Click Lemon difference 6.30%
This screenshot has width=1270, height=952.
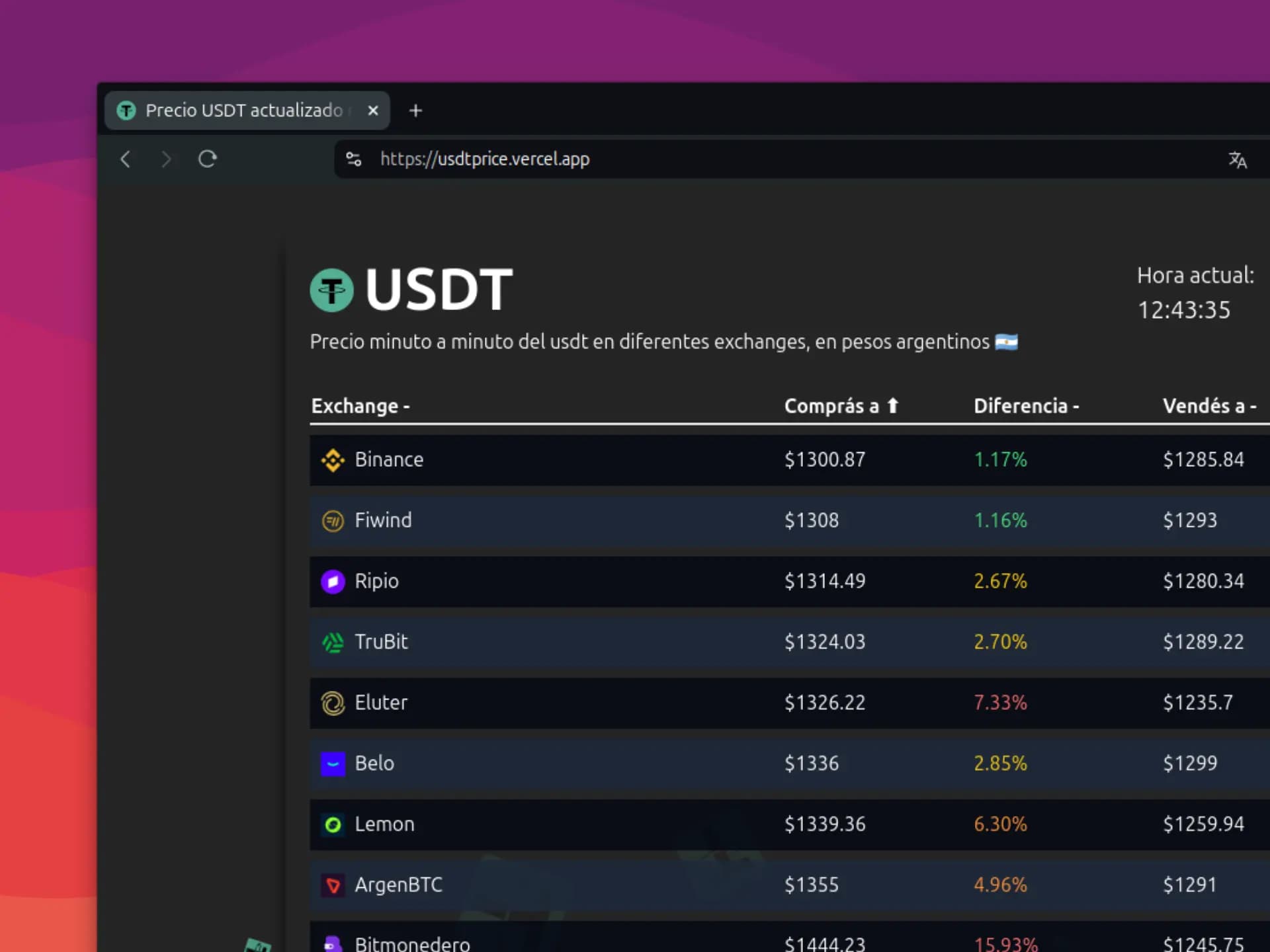(1000, 824)
